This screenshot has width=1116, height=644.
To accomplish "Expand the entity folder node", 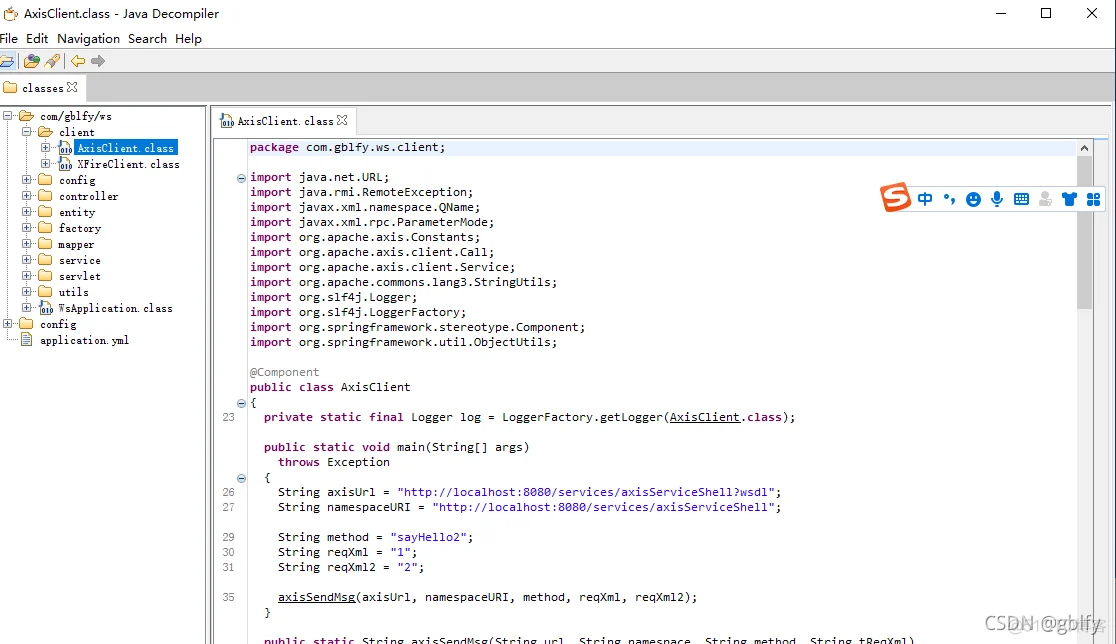I will coord(27,212).
